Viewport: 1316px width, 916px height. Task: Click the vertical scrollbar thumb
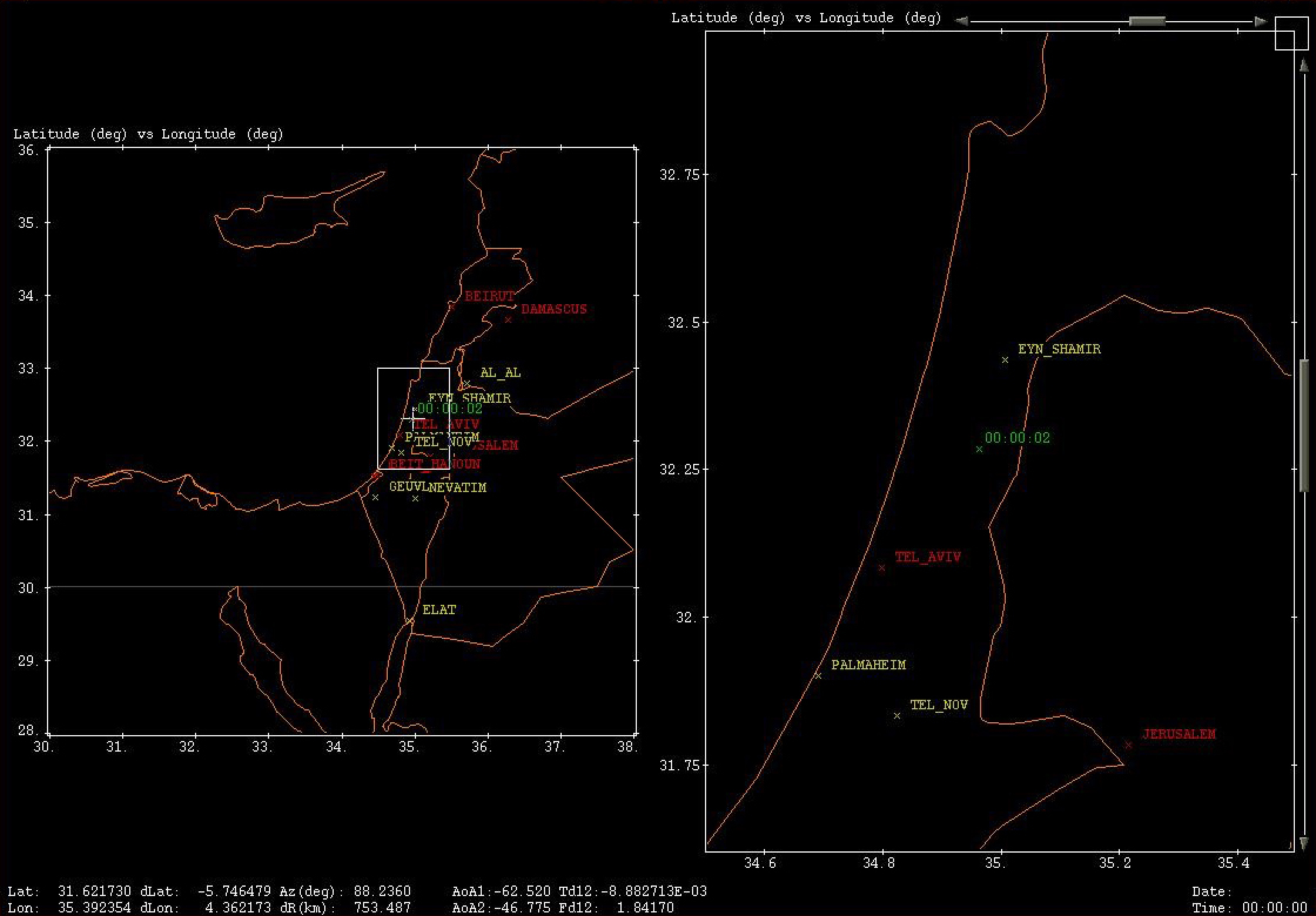tap(1304, 425)
